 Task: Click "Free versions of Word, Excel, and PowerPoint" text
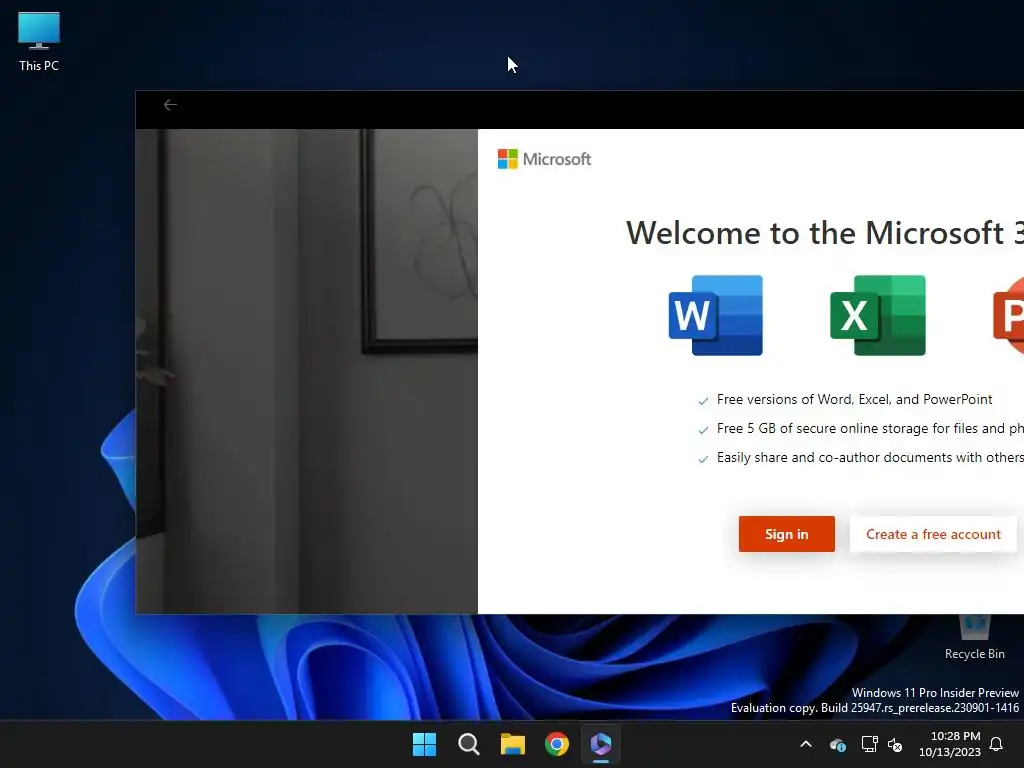(x=854, y=400)
